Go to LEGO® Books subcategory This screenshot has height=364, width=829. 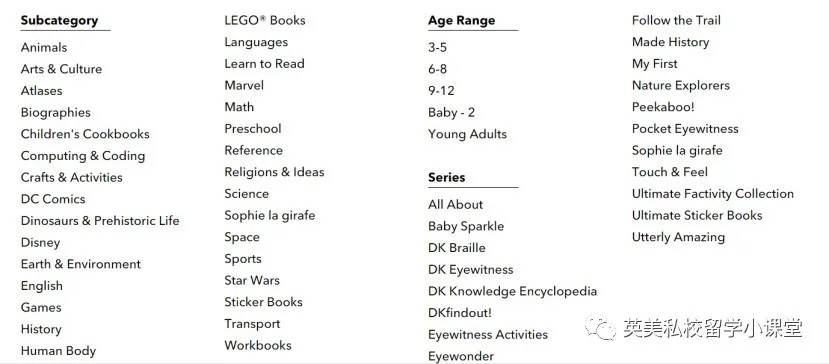265,21
